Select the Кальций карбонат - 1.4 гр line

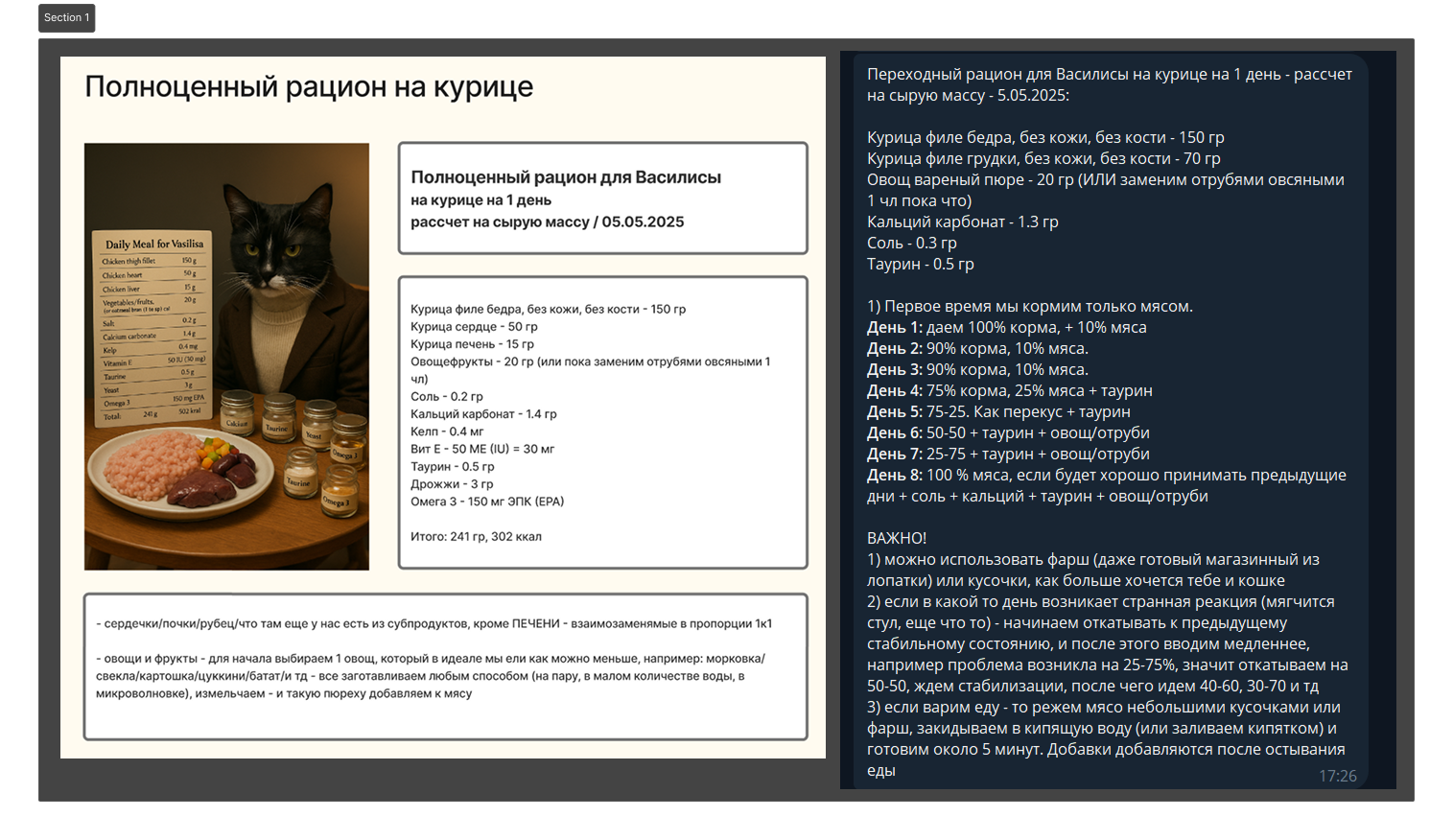pos(483,414)
